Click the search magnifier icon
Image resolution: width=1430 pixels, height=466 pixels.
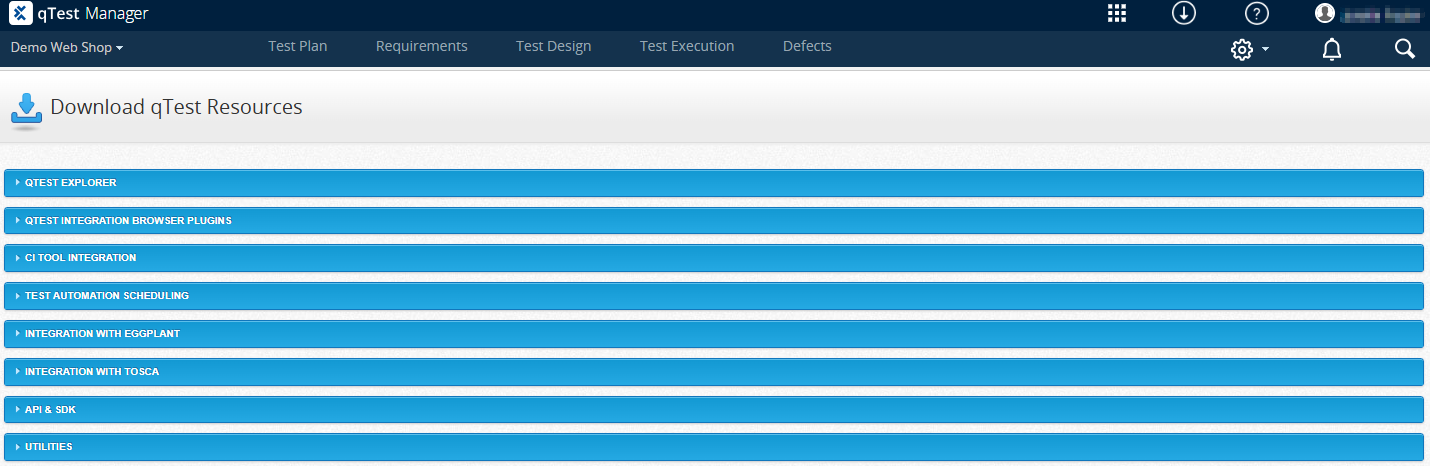(1404, 49)
